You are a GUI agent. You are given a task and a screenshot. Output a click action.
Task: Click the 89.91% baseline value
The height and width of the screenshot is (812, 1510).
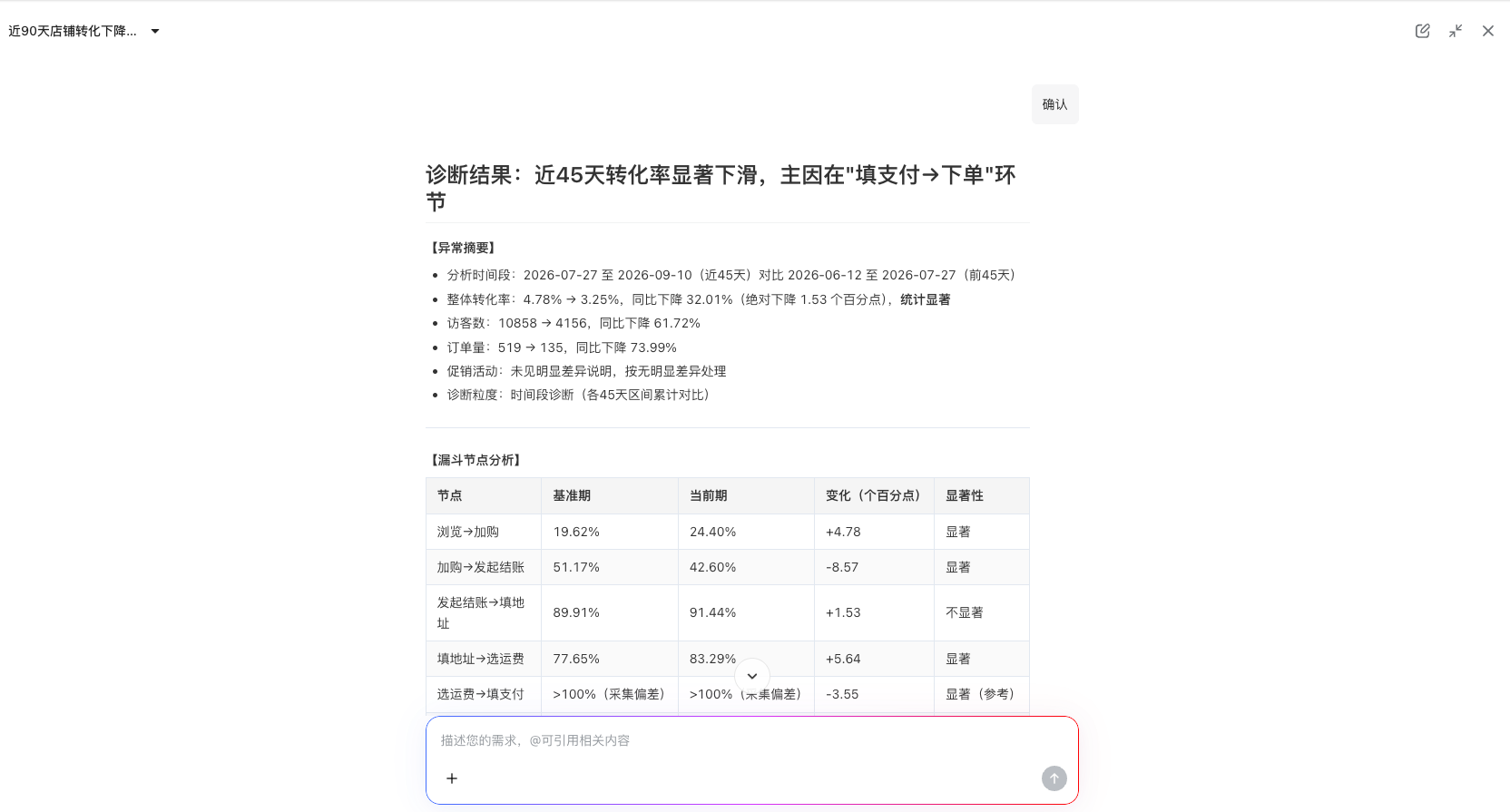coord(576,612)
